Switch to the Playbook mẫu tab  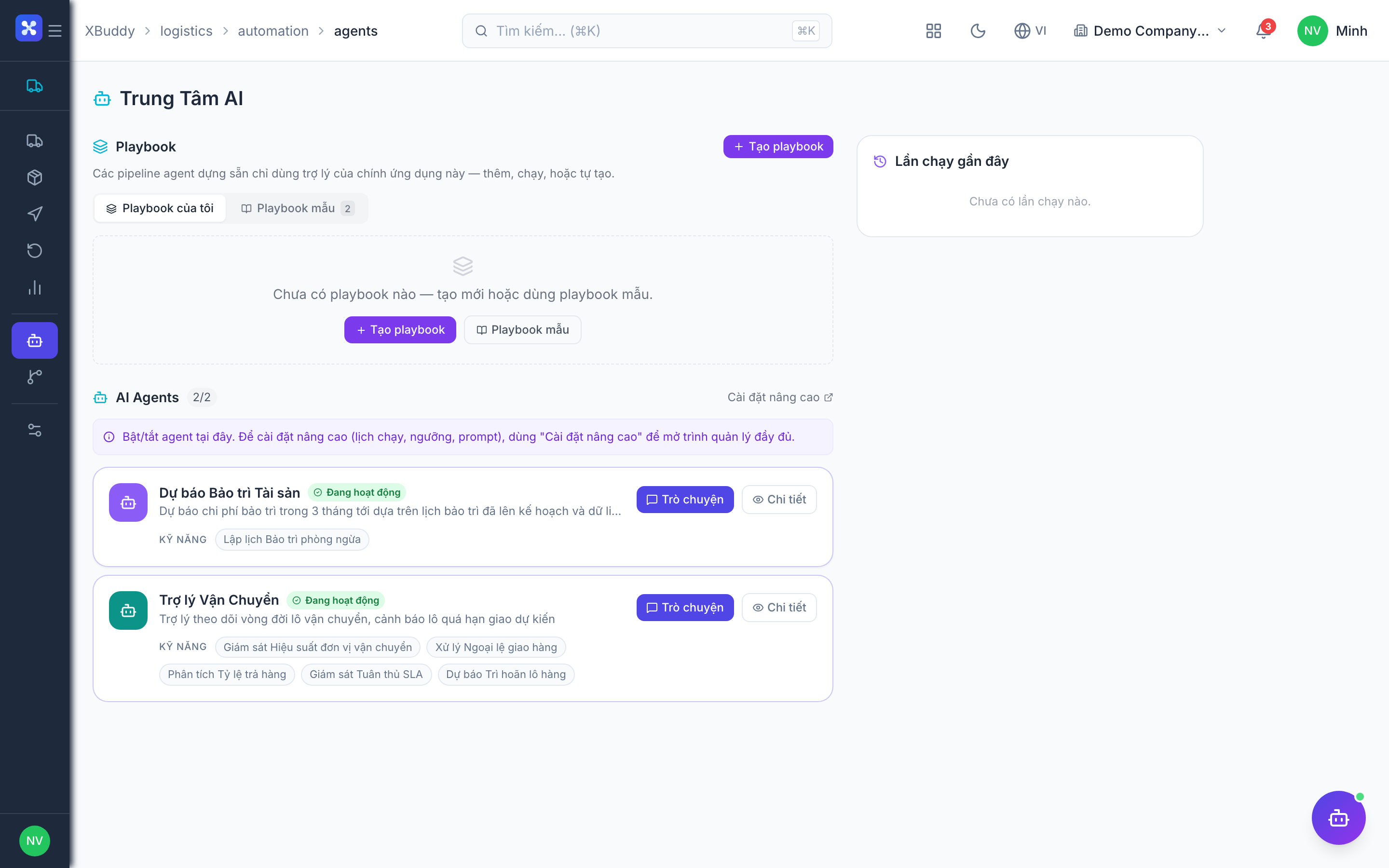pos(297,208)
